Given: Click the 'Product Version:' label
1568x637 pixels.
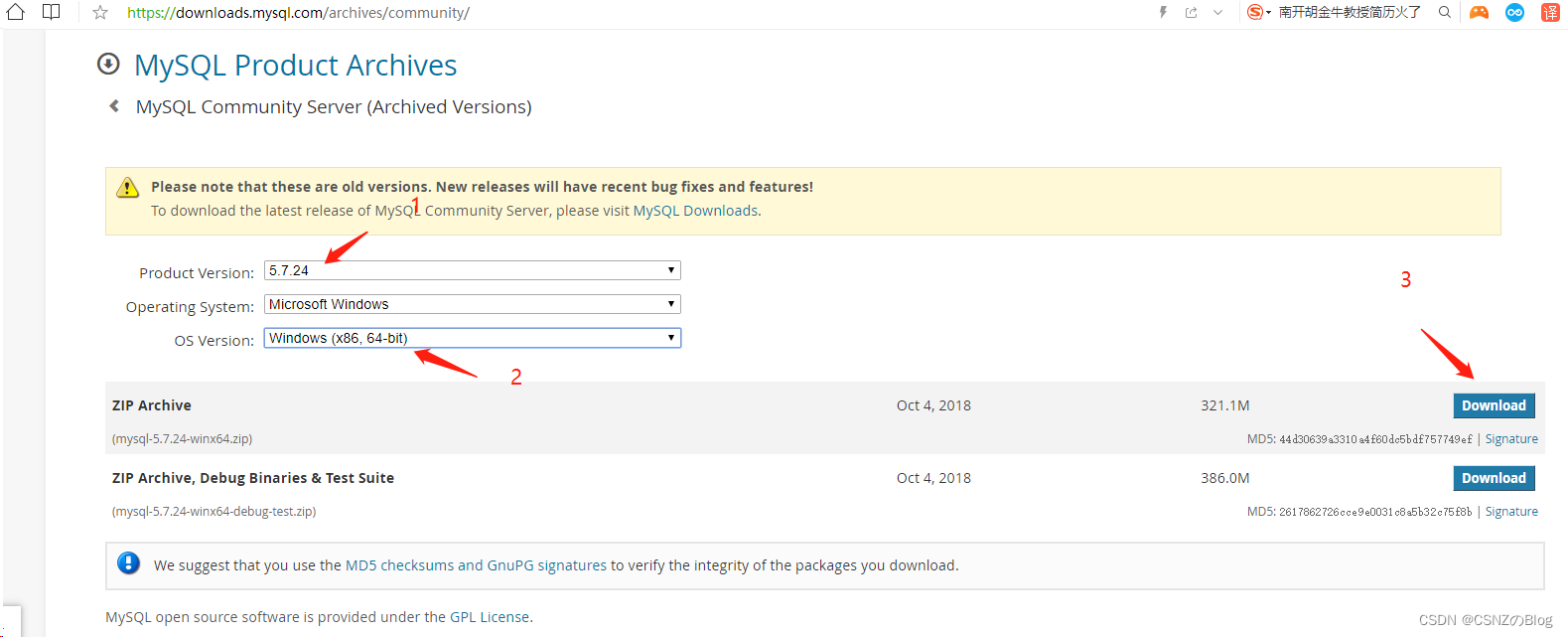Looking at the screenshot, I should tap(197, 273).
